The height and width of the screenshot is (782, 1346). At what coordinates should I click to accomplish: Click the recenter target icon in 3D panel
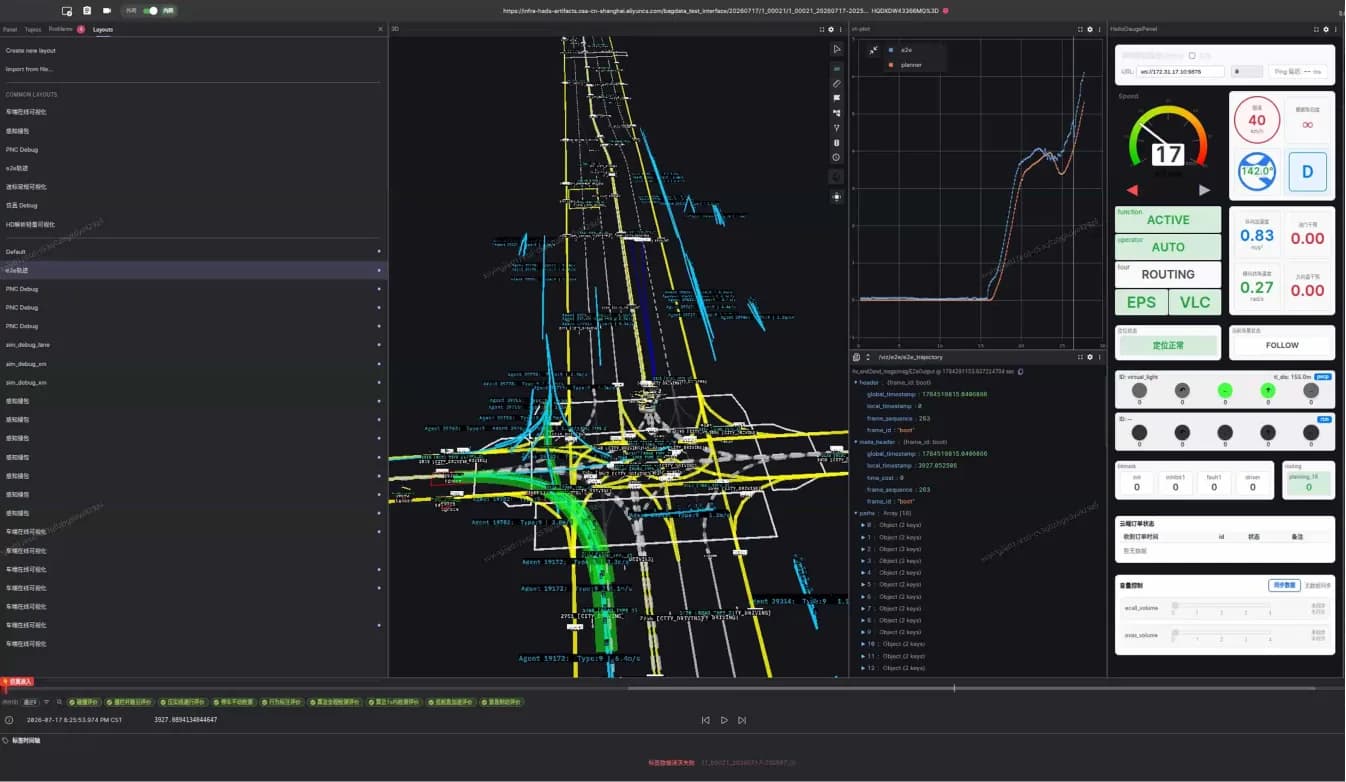pos(837,197)
